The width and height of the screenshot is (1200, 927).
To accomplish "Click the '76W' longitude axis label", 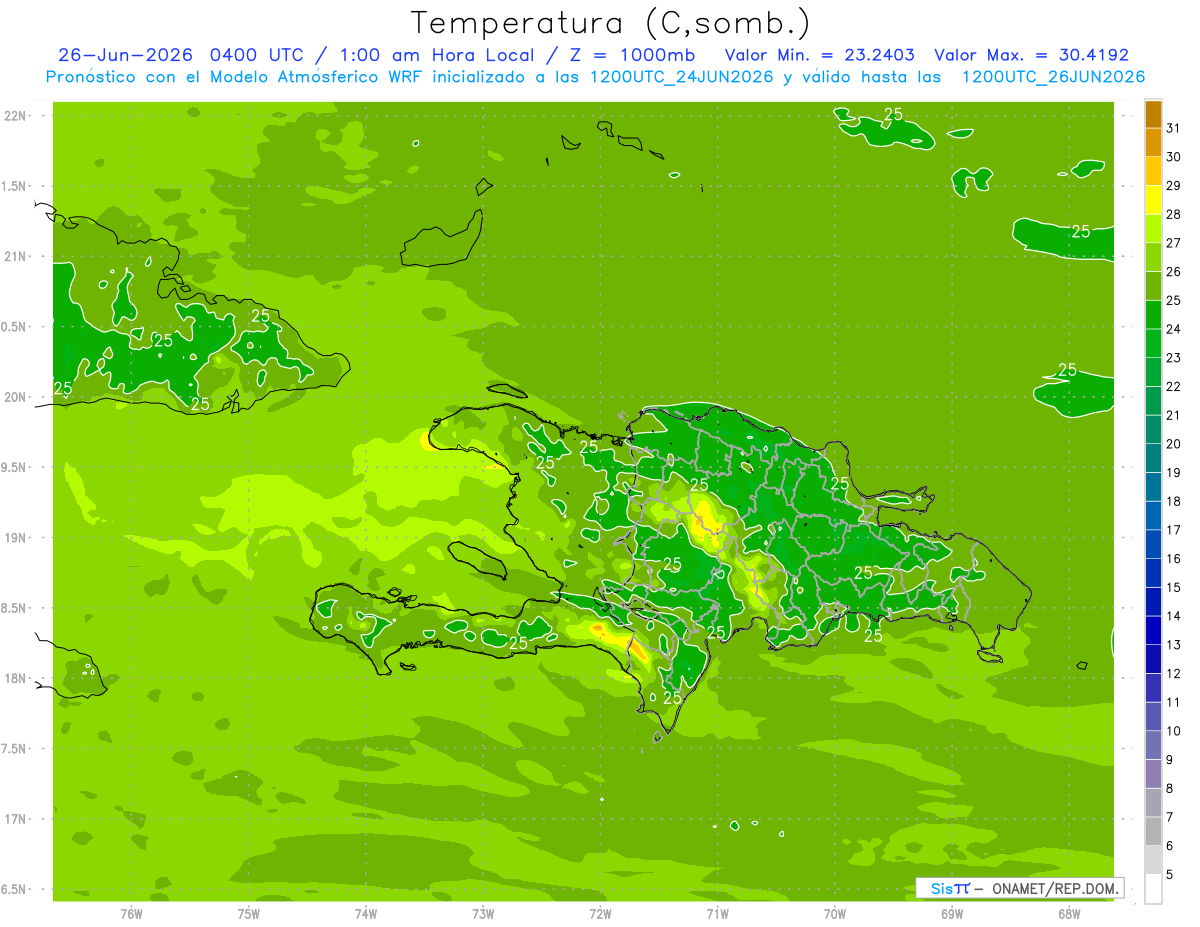I will pyautogui.click(x=131, y=913).
